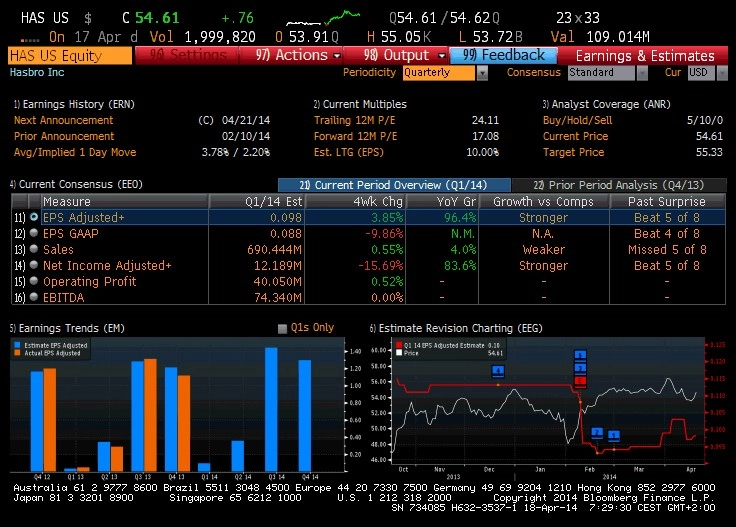Click 'Missed 5 of 8' in Sales row
The height and width of the screenshot is (527, 736).
[x=667, y=250]
